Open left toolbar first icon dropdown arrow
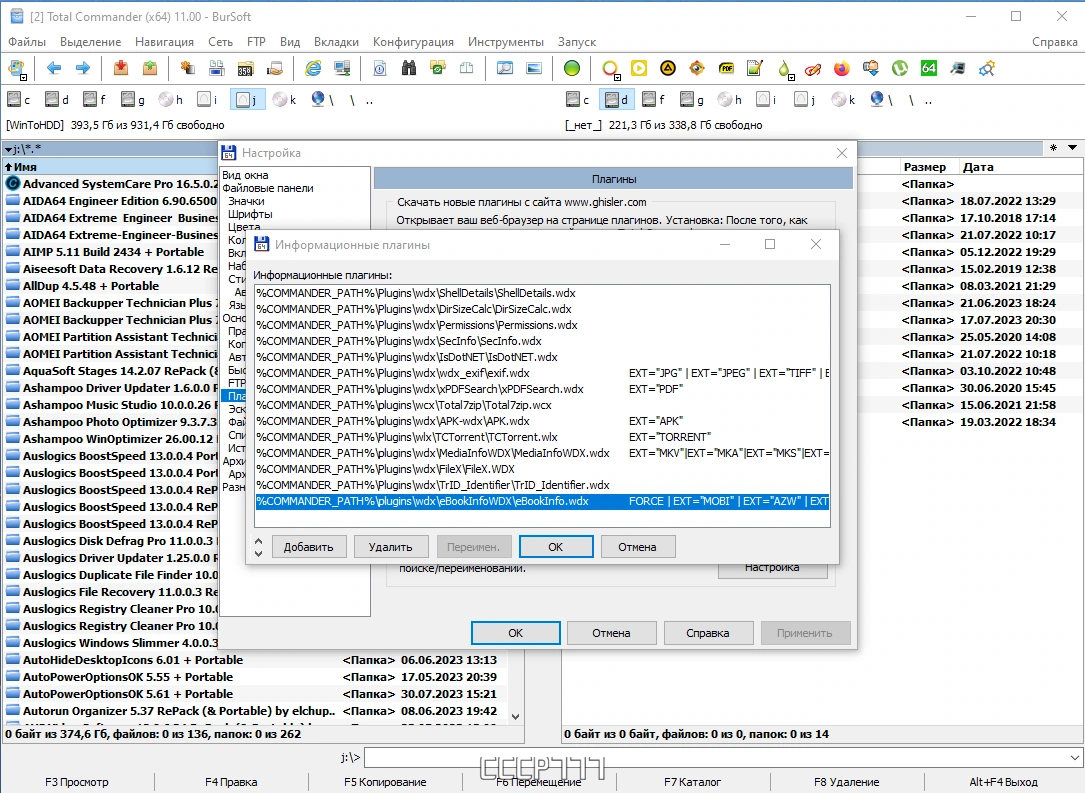This screenshot has height=793, width=1085. 23,77
